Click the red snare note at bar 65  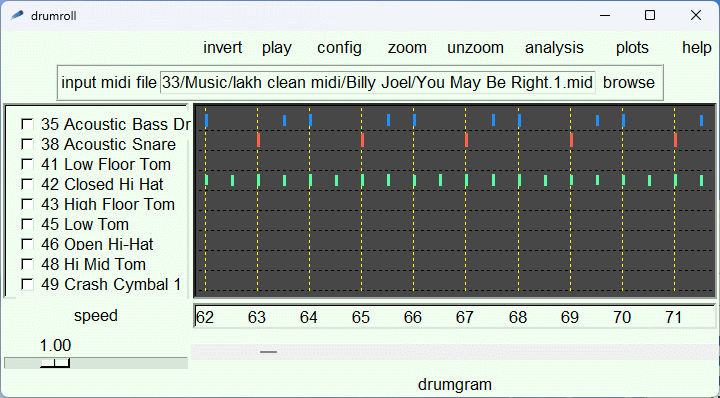(363, 140)
